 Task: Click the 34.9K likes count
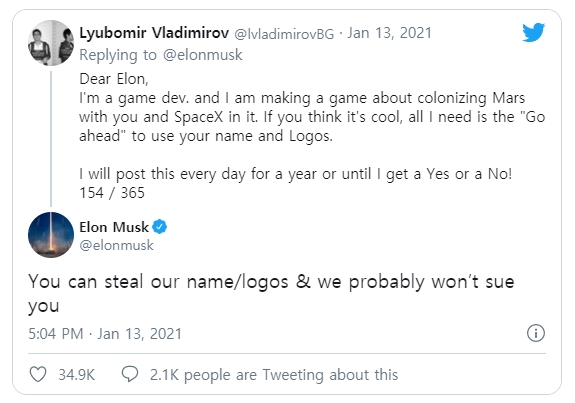(77, 375)
